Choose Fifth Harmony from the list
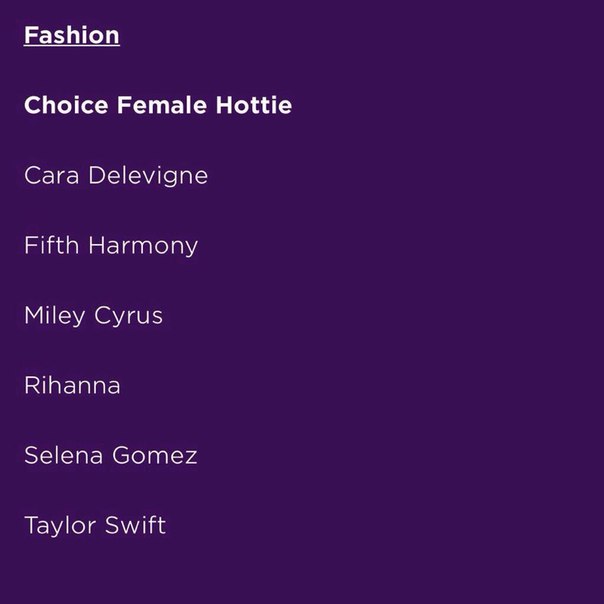604x604 pixels. [111, 246]
